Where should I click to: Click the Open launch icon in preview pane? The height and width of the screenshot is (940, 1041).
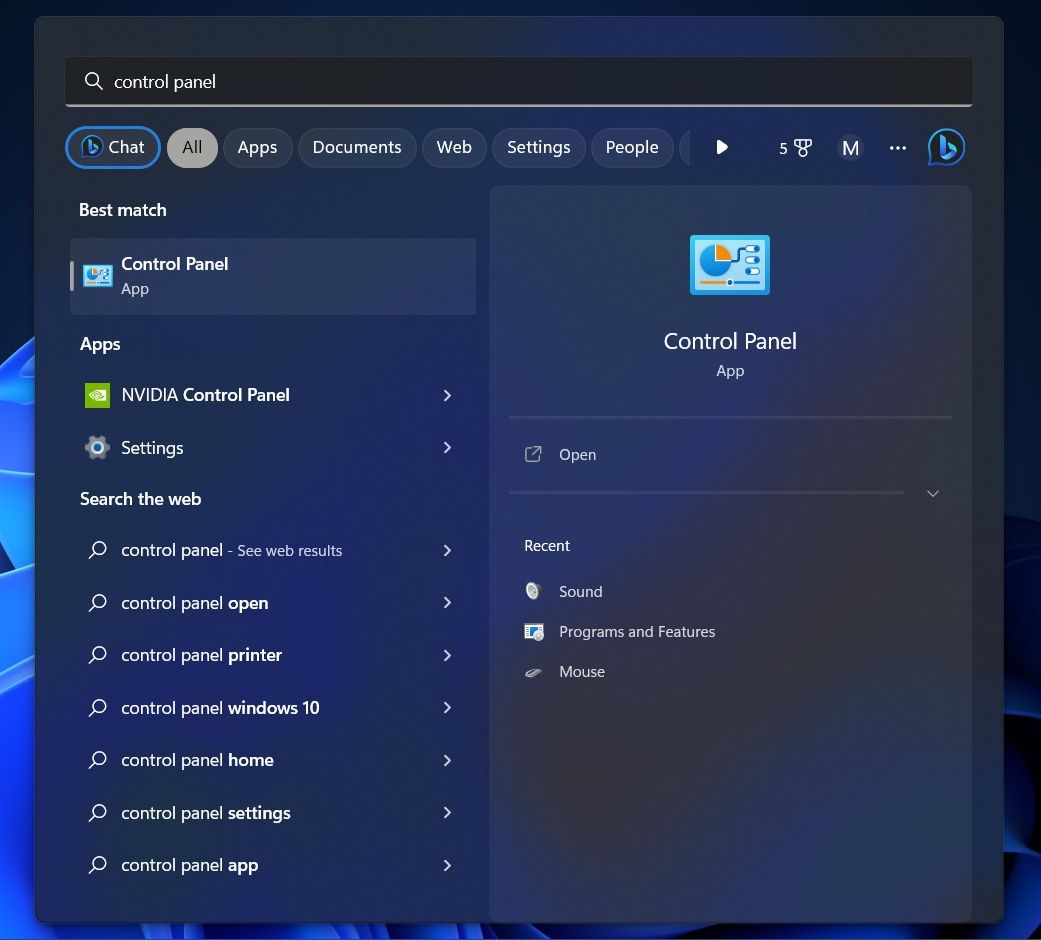[x=533, y=454]
